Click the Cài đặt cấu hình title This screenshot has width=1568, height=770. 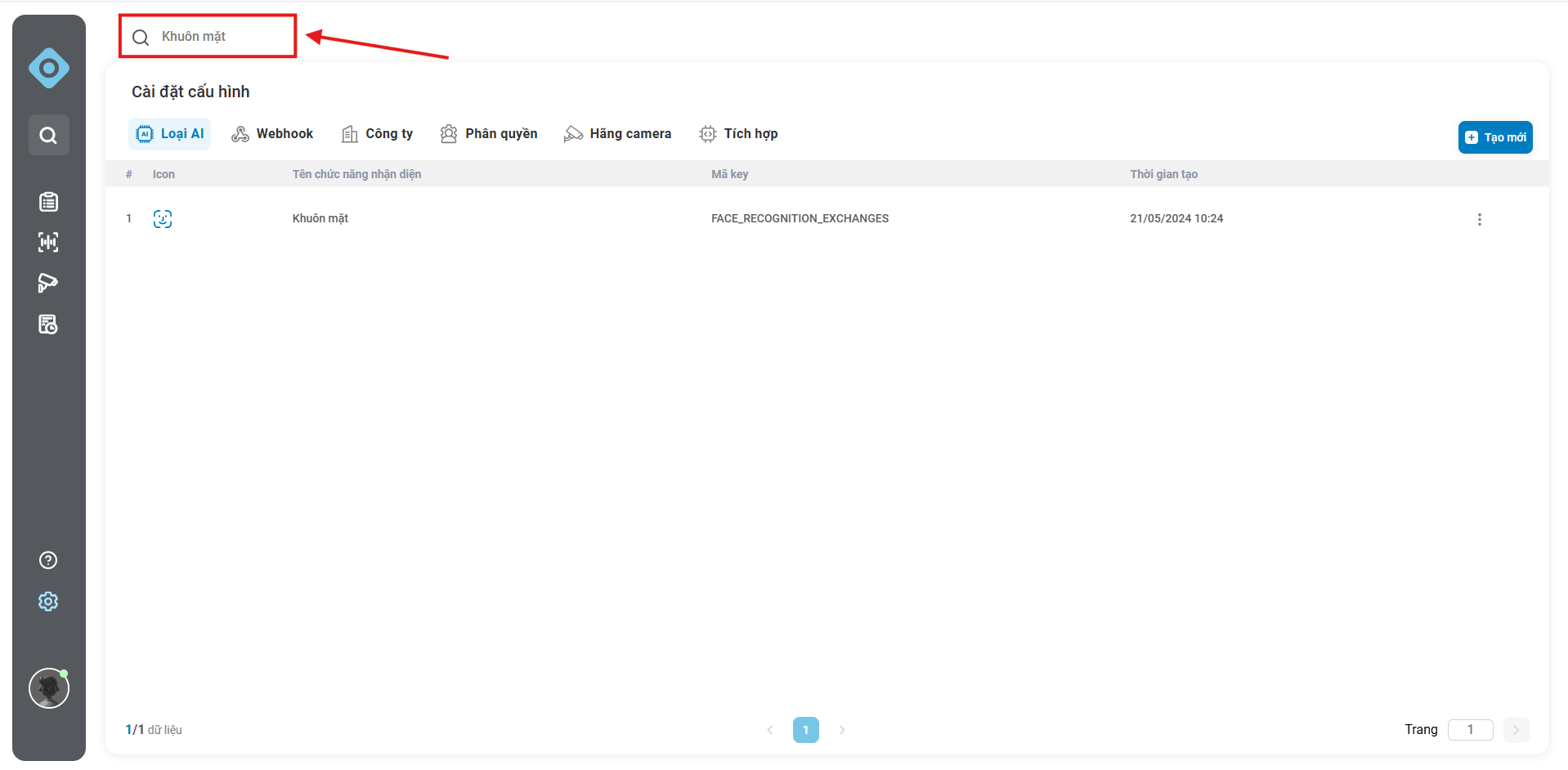point(190,92)
